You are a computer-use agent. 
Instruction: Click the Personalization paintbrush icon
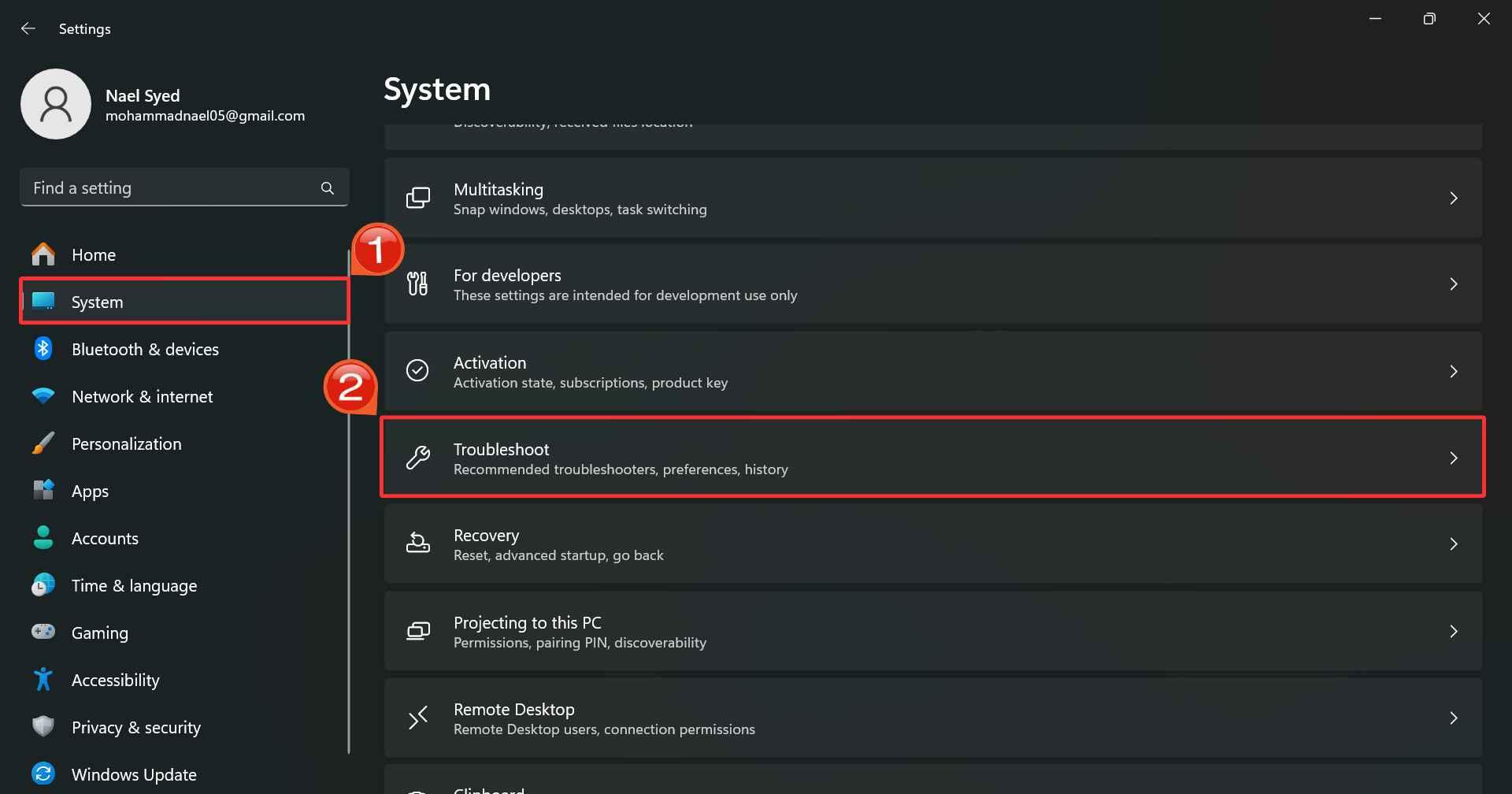[x=43, y=443]
